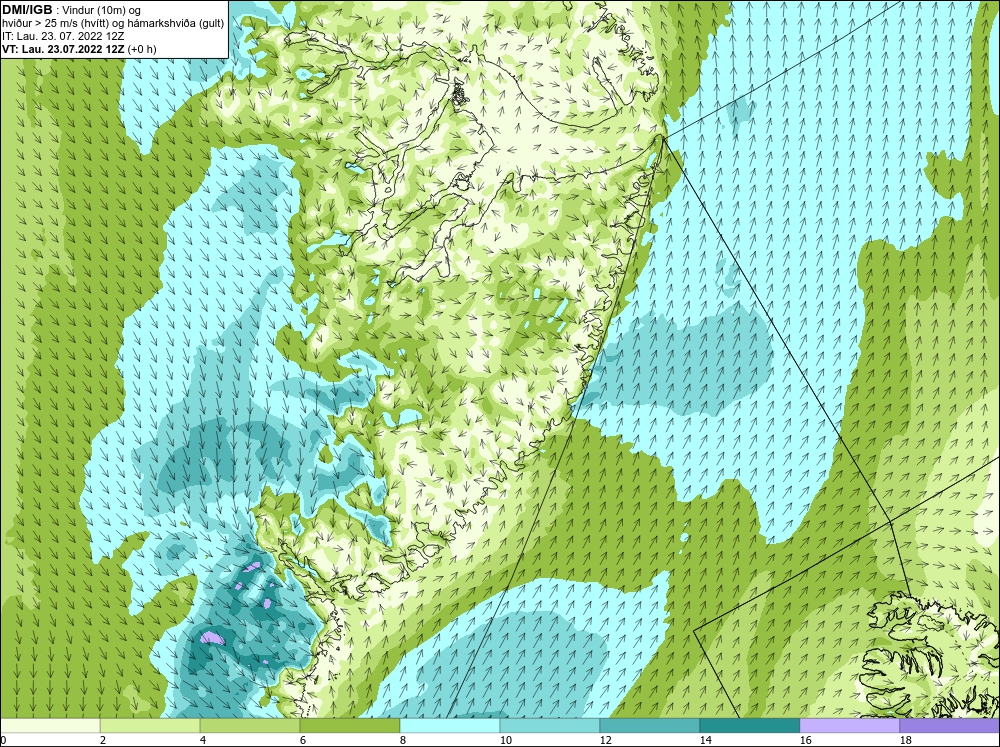This screenshot has height=747, width=1000.
Task: Click the turquoise 10–12 m/s legend swatch
Action: click(550, 726)
